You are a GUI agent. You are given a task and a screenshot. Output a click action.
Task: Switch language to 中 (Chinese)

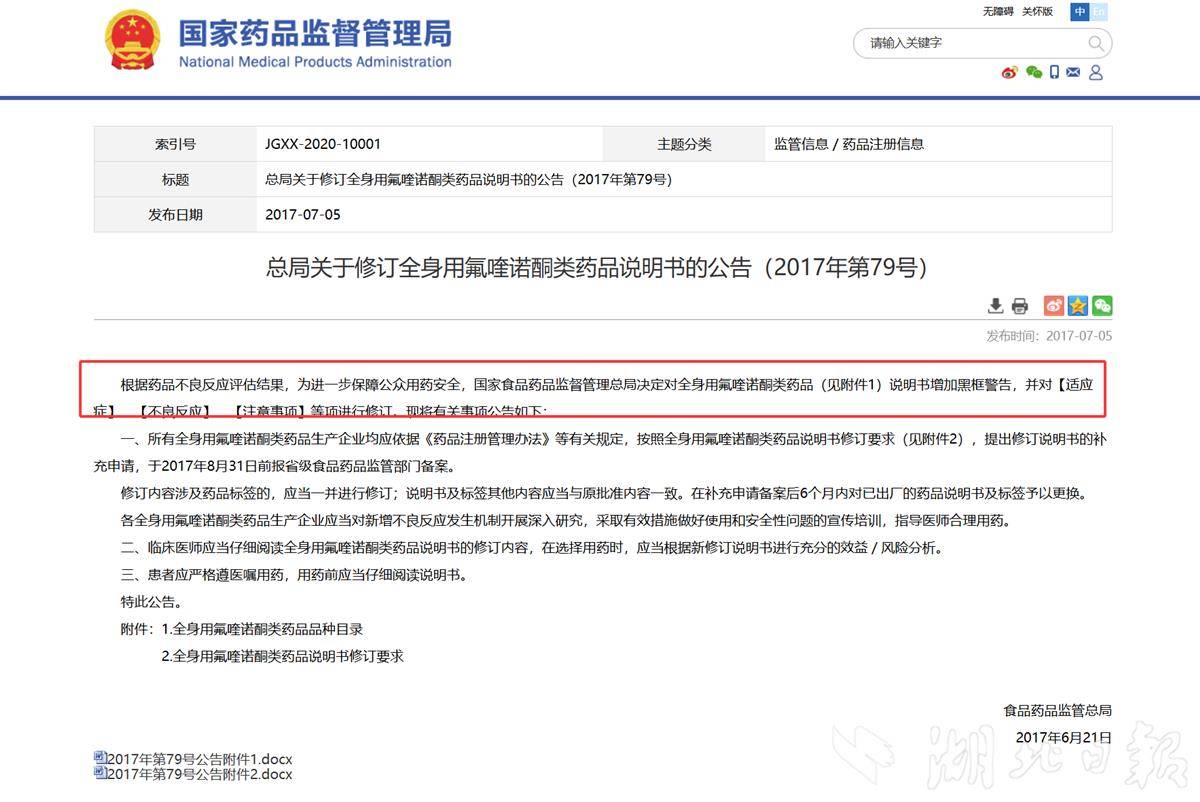click(x=1079, y=12)
